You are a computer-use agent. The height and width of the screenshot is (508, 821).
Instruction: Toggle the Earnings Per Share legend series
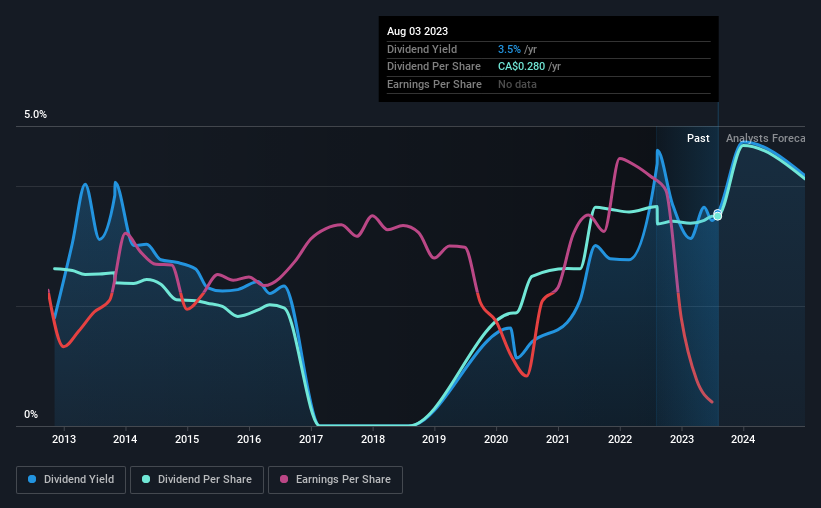point(335,480)
